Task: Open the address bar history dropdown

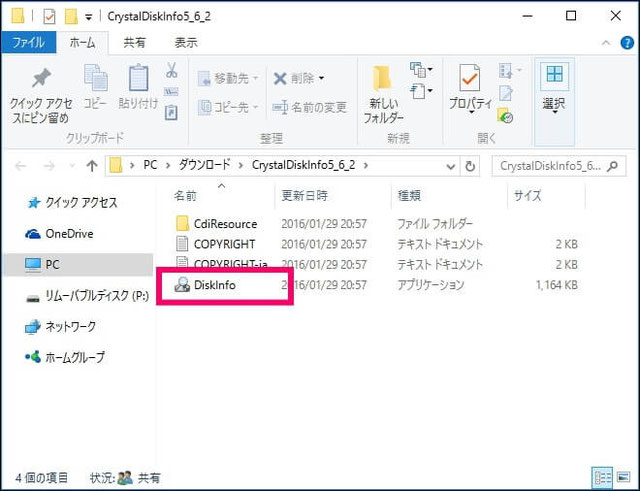Action: [x=451, y=167]
